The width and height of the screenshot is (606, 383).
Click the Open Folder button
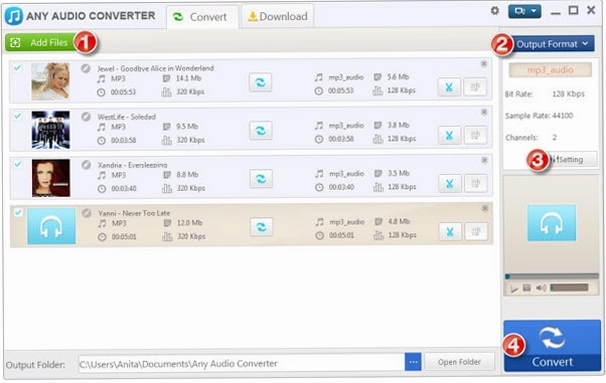pos(459,362)
